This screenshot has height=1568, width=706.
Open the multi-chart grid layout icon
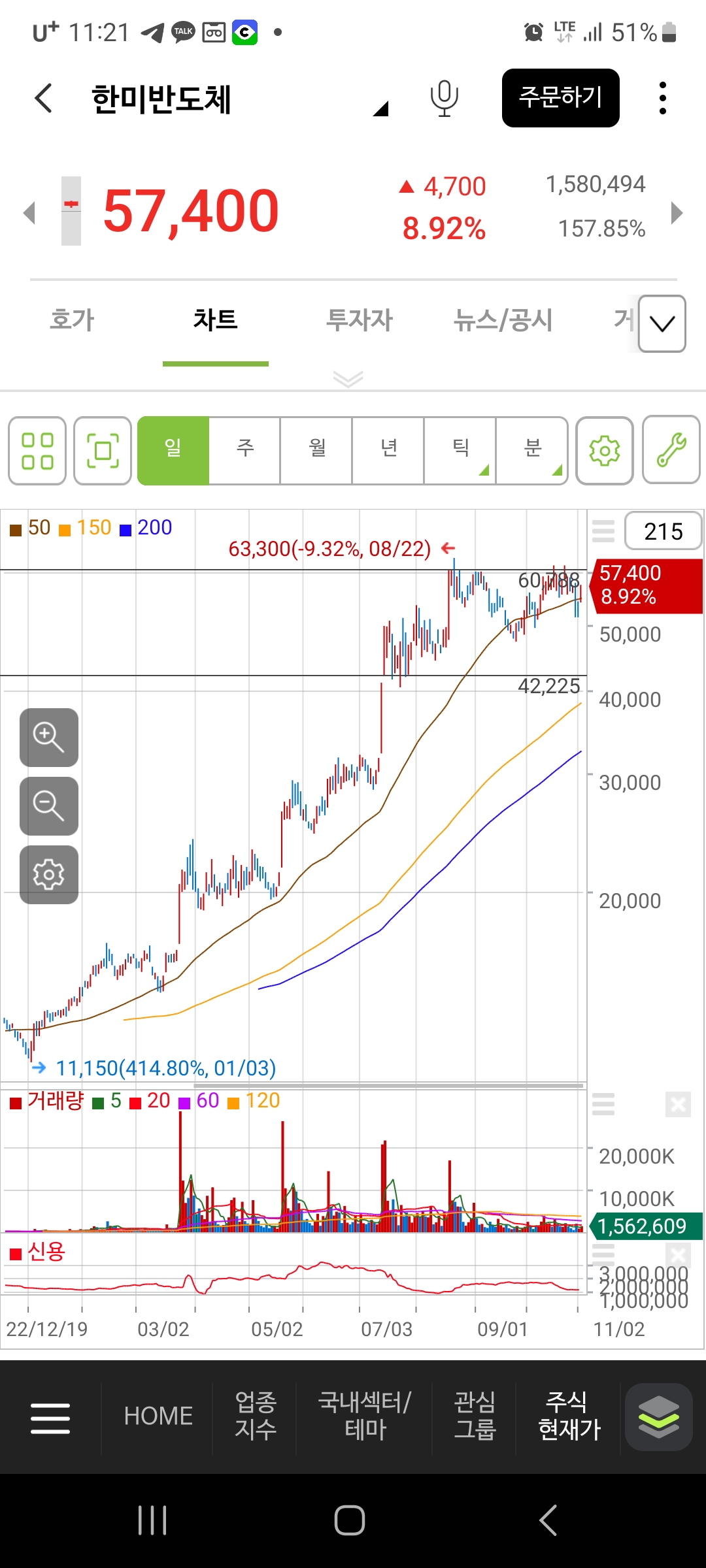37,451
